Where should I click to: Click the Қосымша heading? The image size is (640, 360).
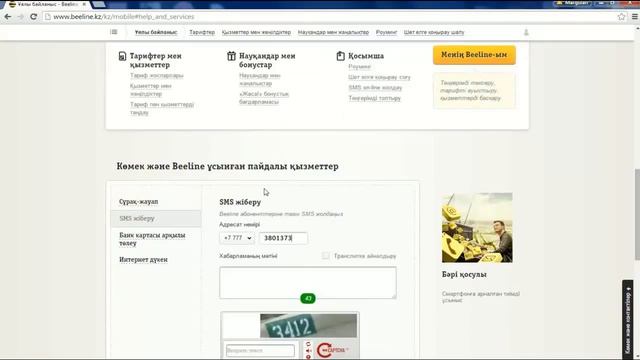click(366, 56)
